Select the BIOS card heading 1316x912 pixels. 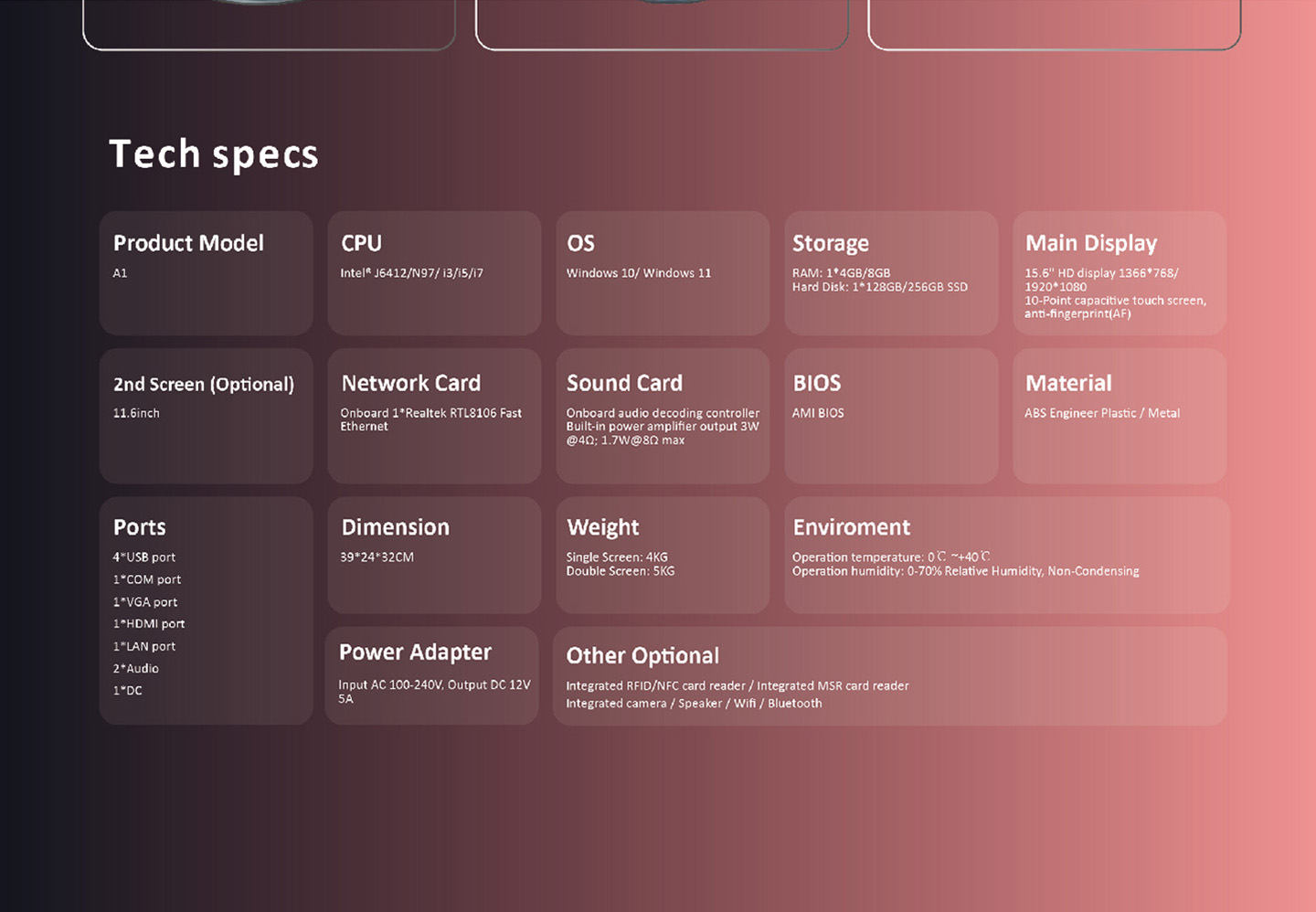point(816,383)
